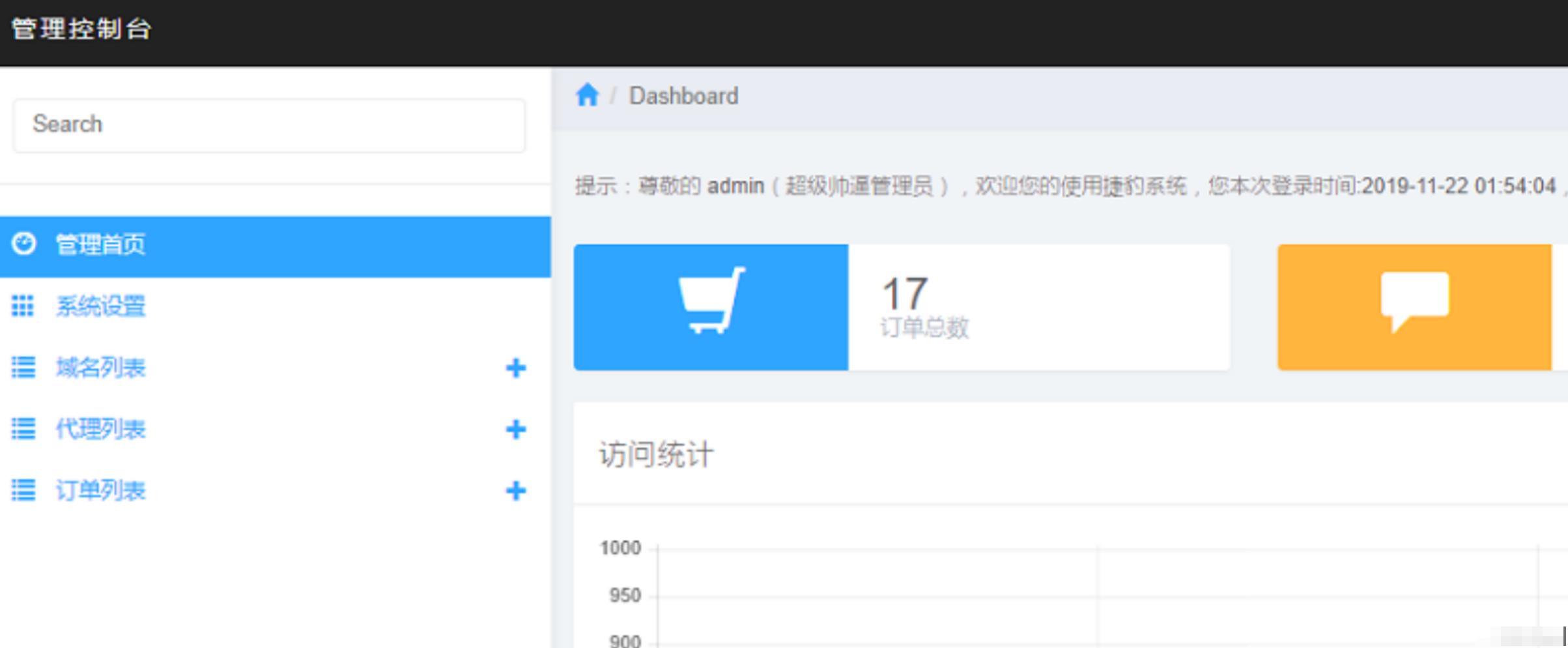Click the 管理控制台 title in the header
This screenshot has width=1568, height=648.
pyautogui.click(x=79, y=29)
